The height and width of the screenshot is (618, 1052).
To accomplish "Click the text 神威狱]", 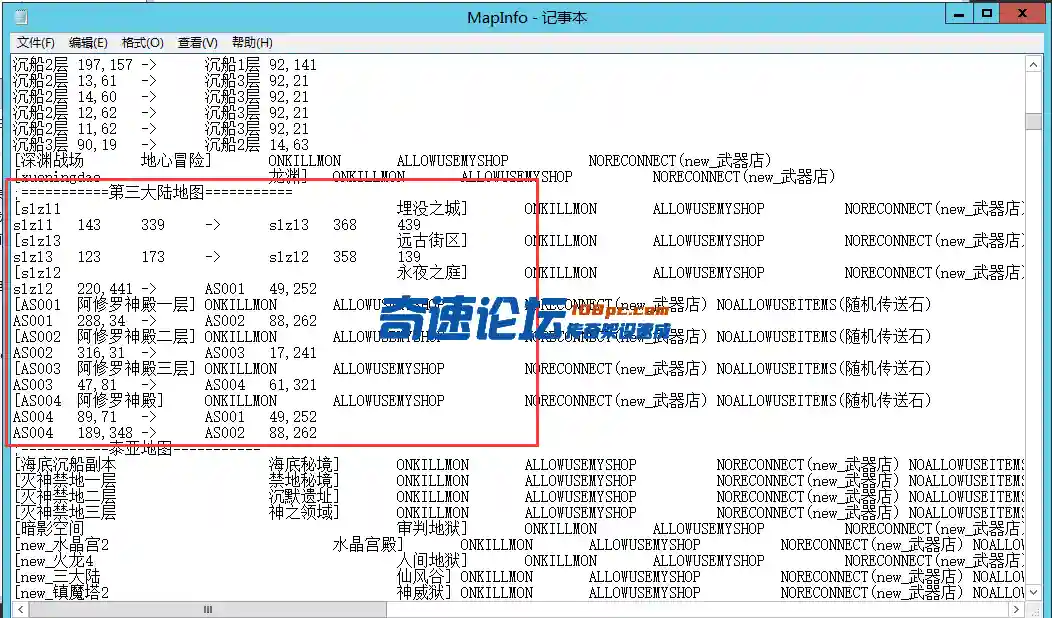I will (x=426, y=593).
